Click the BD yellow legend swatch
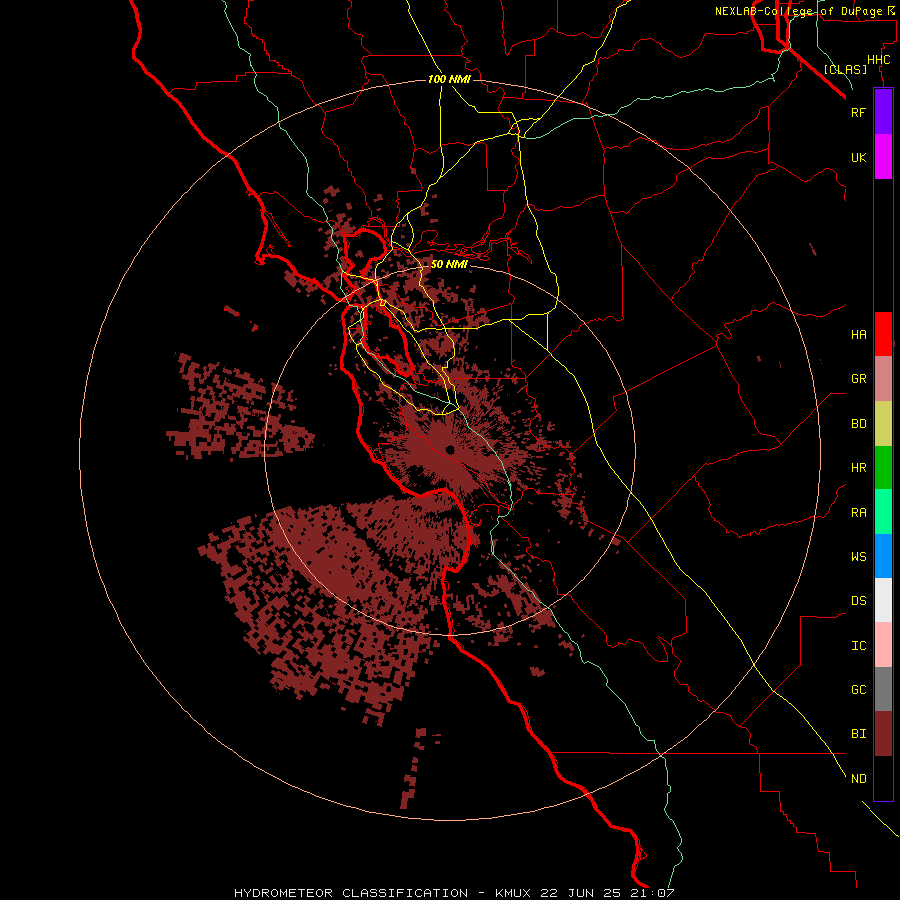 point(883,424)
